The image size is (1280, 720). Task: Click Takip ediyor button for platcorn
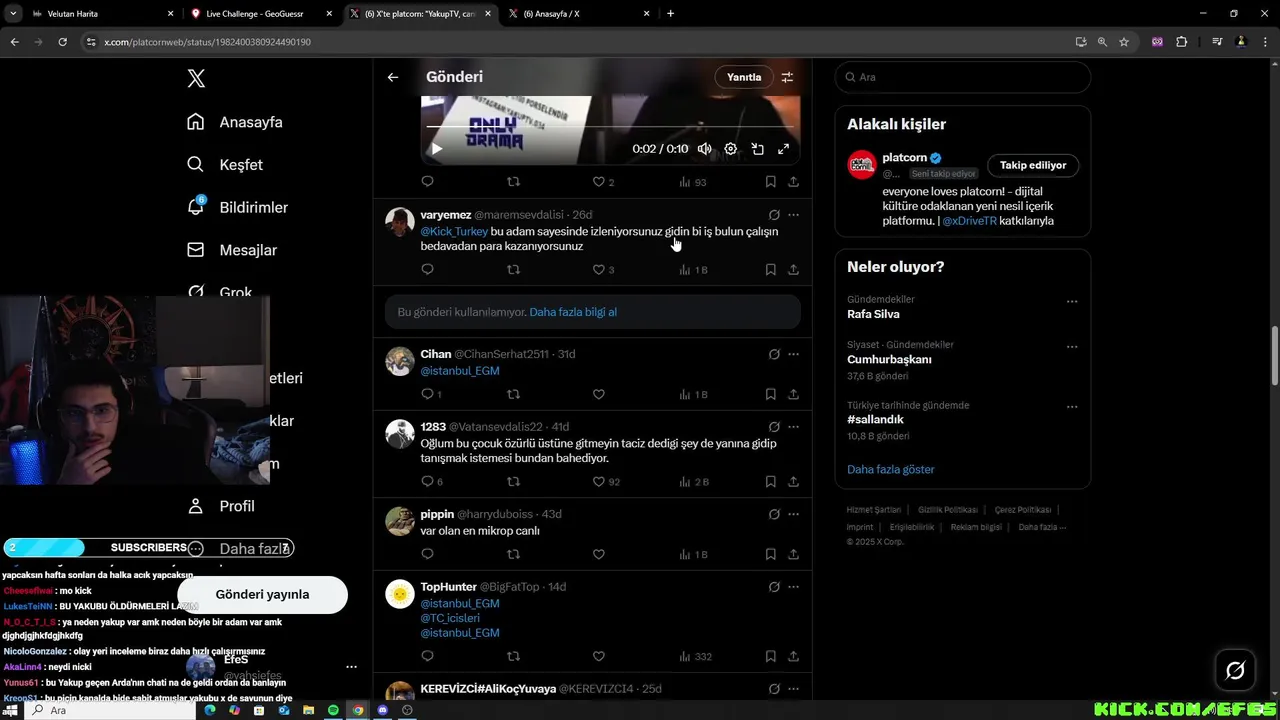pyautogui.click(x=1033, y=165)
